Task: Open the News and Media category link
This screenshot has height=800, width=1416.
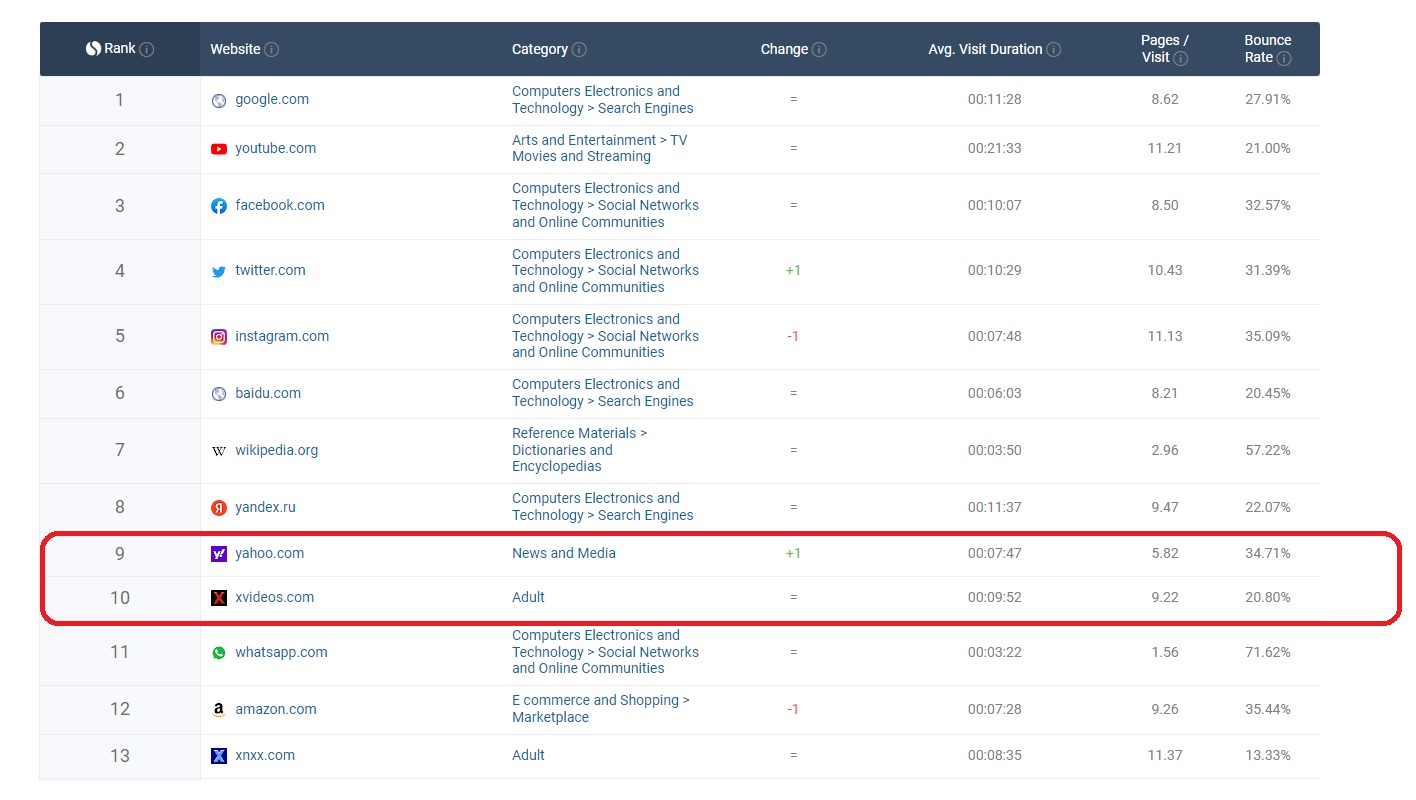Action: [564, 554]
